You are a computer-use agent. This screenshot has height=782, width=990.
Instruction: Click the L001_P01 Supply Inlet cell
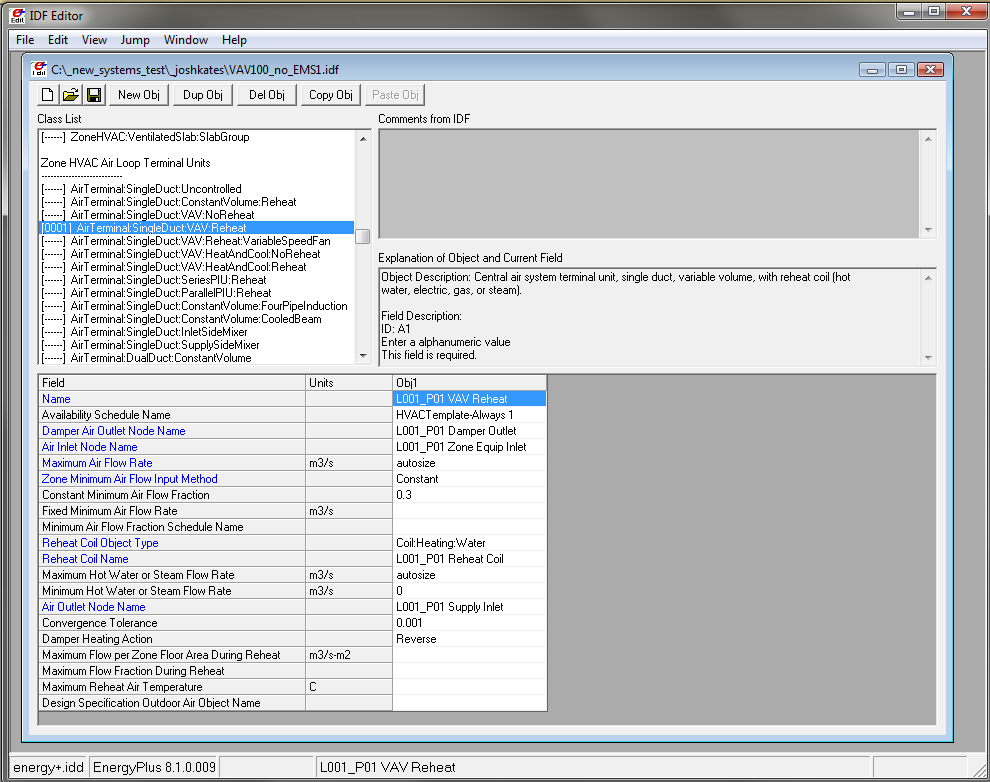pos(469,607)
